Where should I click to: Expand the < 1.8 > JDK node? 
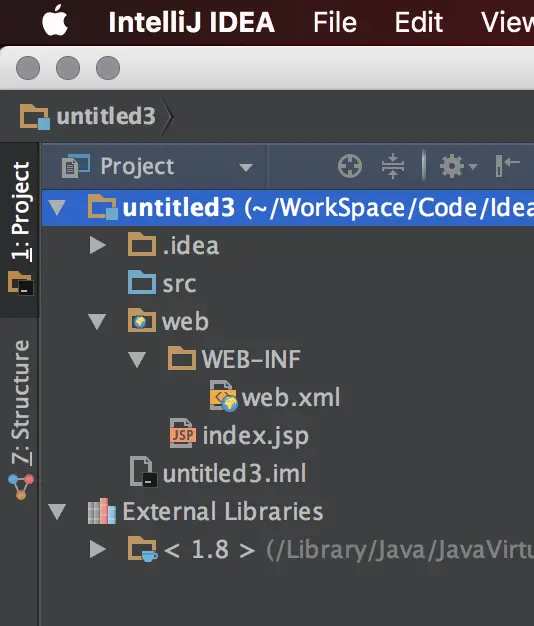point(97,549)
